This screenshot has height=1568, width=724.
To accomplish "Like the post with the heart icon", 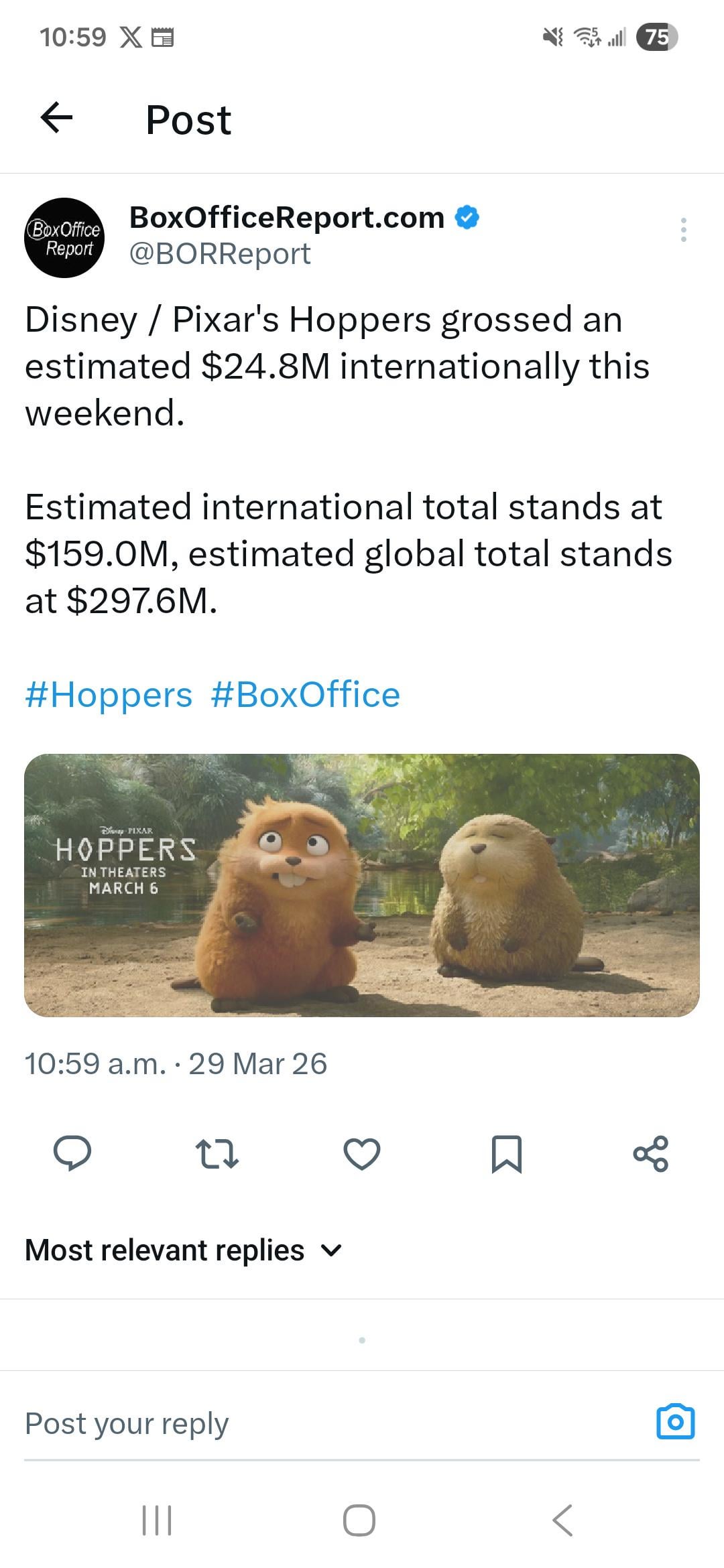I will click(362, 1153).
